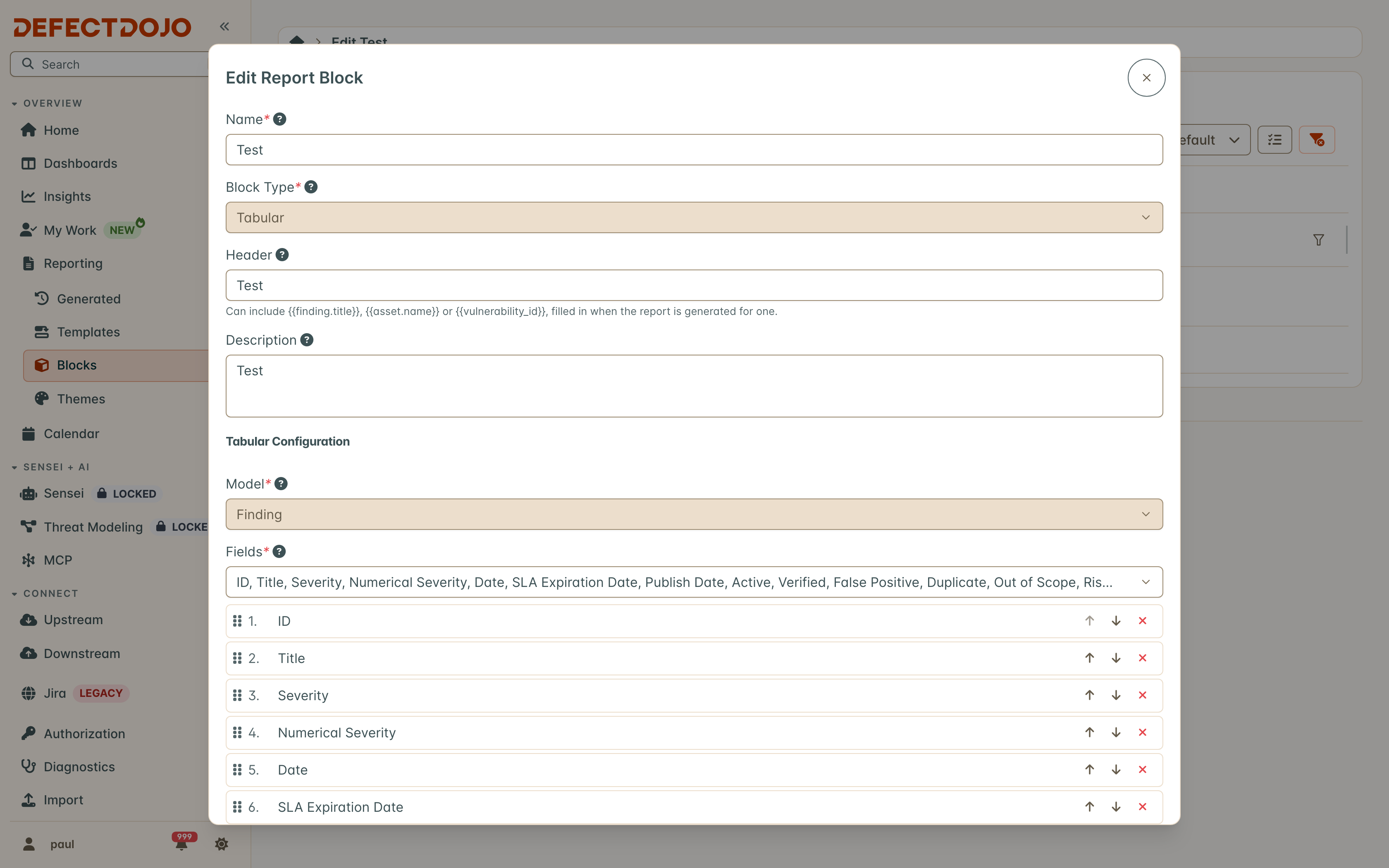Open Dashboards in the sidebar
This screenshot has height=868, width=1389.
pyautogui.click(x=69, y=164)
